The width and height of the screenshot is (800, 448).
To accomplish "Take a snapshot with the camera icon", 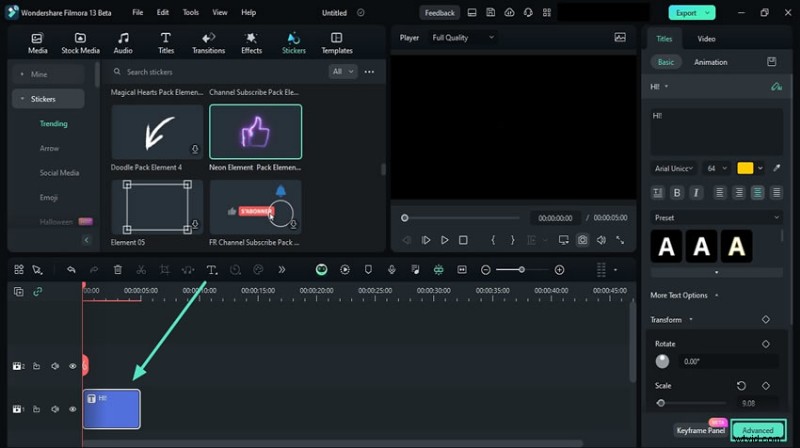I will (x=583, y=240).
